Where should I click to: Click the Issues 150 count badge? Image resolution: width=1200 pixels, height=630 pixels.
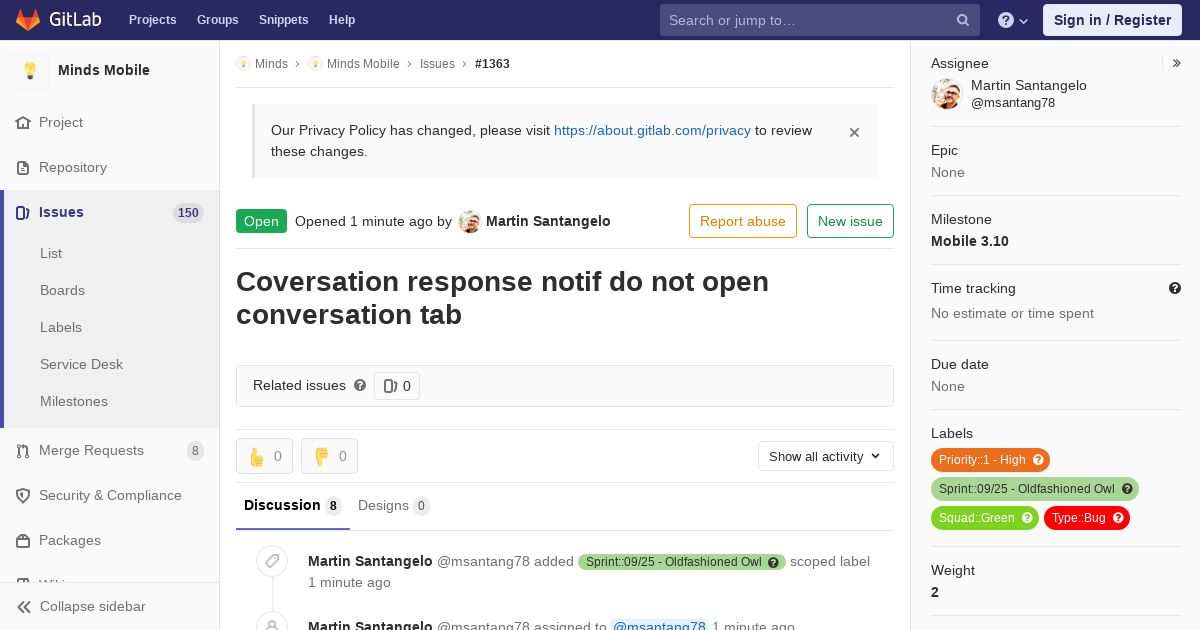click(188, 212)
